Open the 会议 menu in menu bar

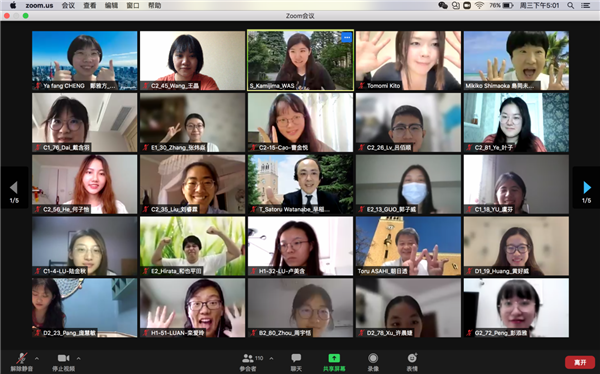coord(68,5)
